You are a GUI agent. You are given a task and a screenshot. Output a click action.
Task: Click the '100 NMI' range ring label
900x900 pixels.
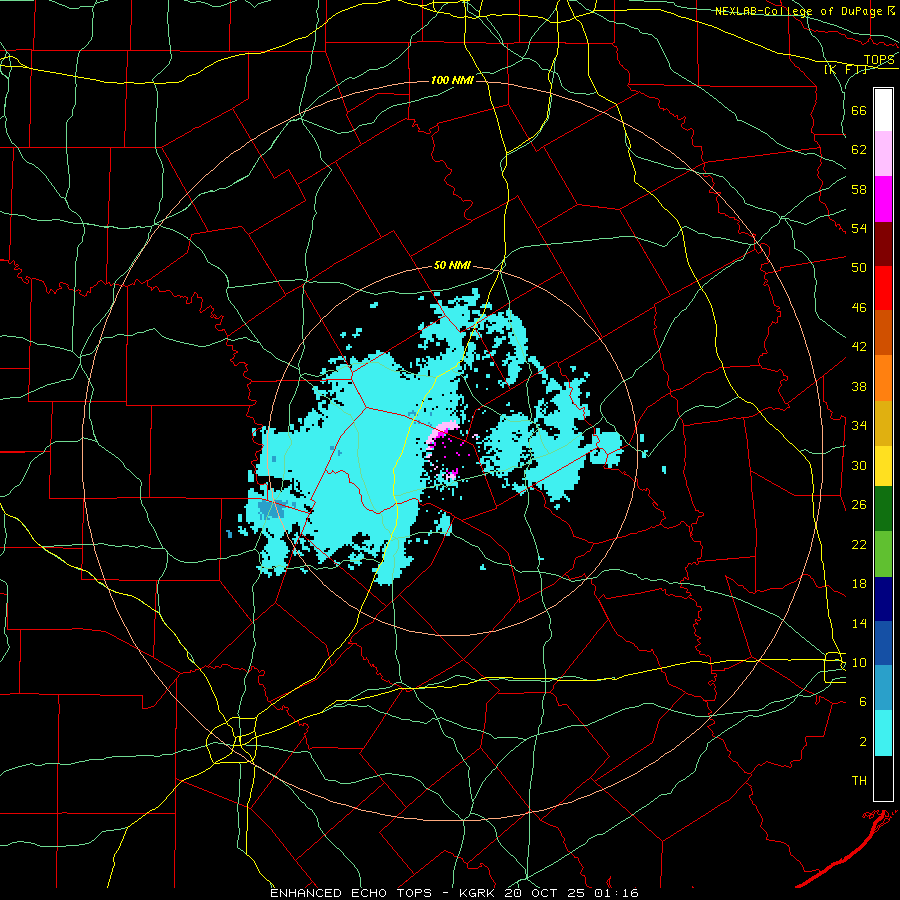pos(452,80)
